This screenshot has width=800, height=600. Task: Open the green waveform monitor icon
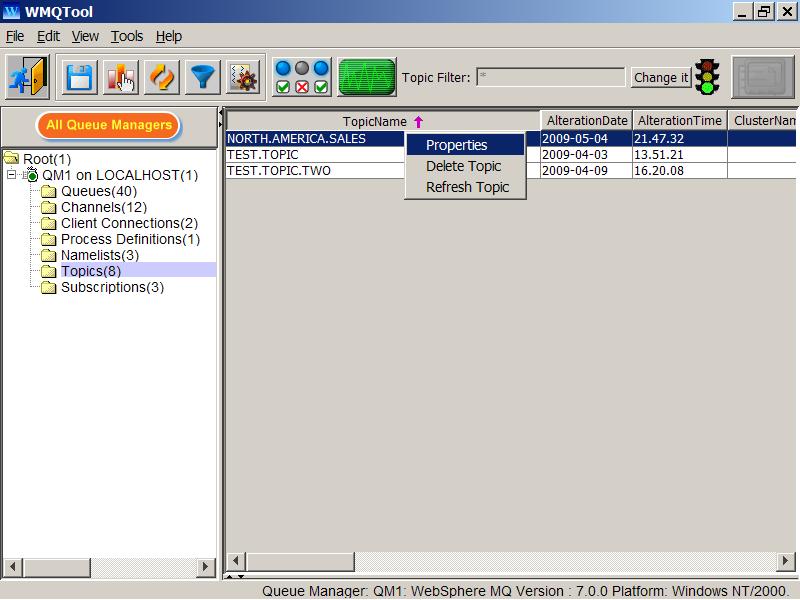coord(367,77)
